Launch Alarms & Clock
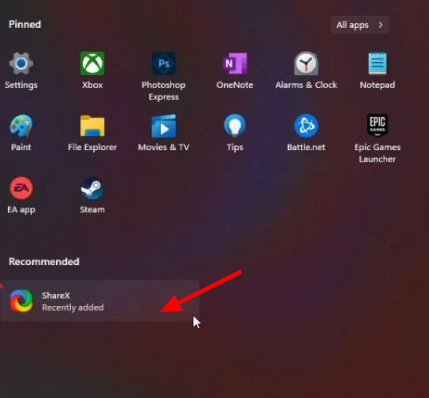Viewport: 429px width, 398px height. 306,70
